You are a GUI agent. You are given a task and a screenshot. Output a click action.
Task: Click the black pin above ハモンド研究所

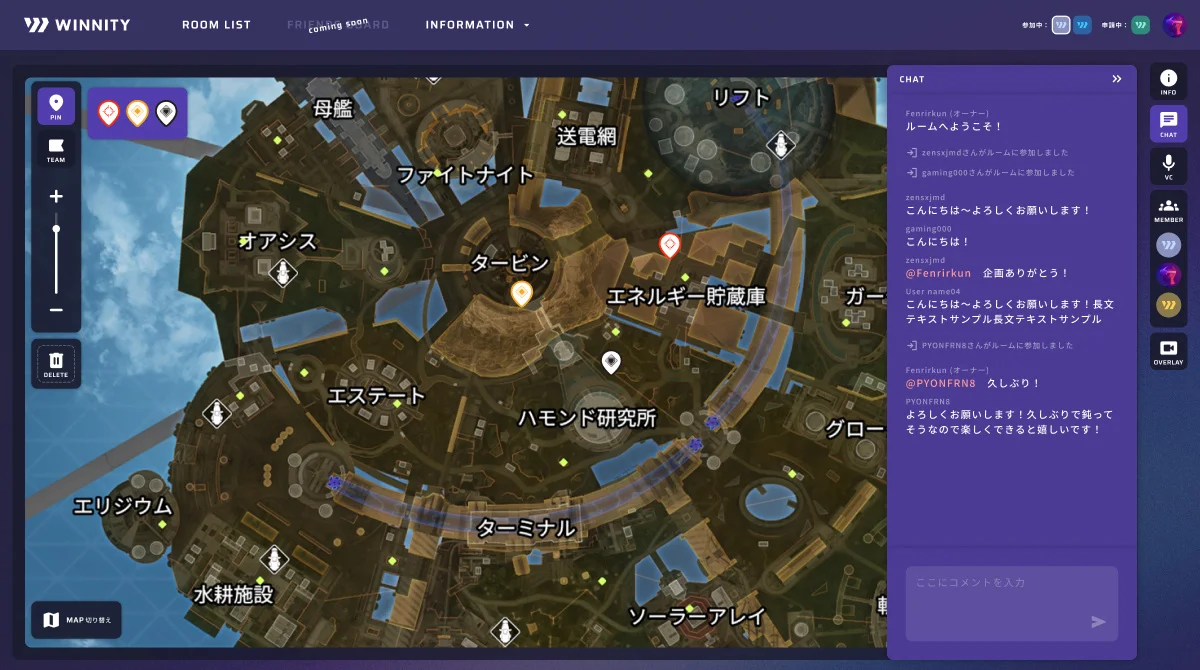(611, 362)
